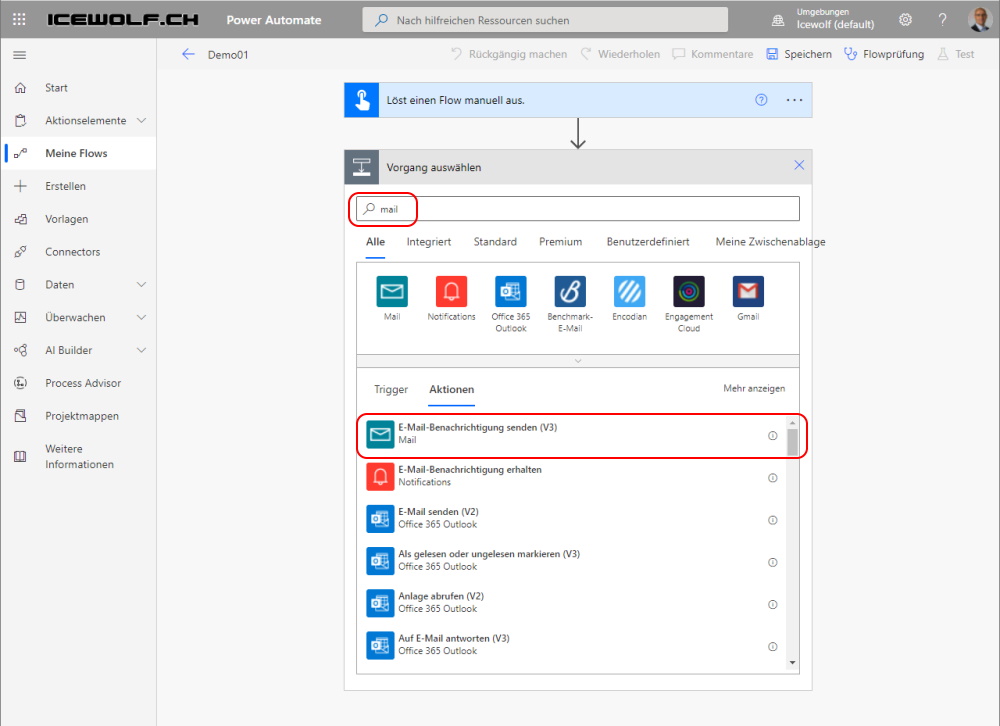Switch to the Aktionen tab
This screenshot has width=1000, height=726.
[x=452, y=389]
